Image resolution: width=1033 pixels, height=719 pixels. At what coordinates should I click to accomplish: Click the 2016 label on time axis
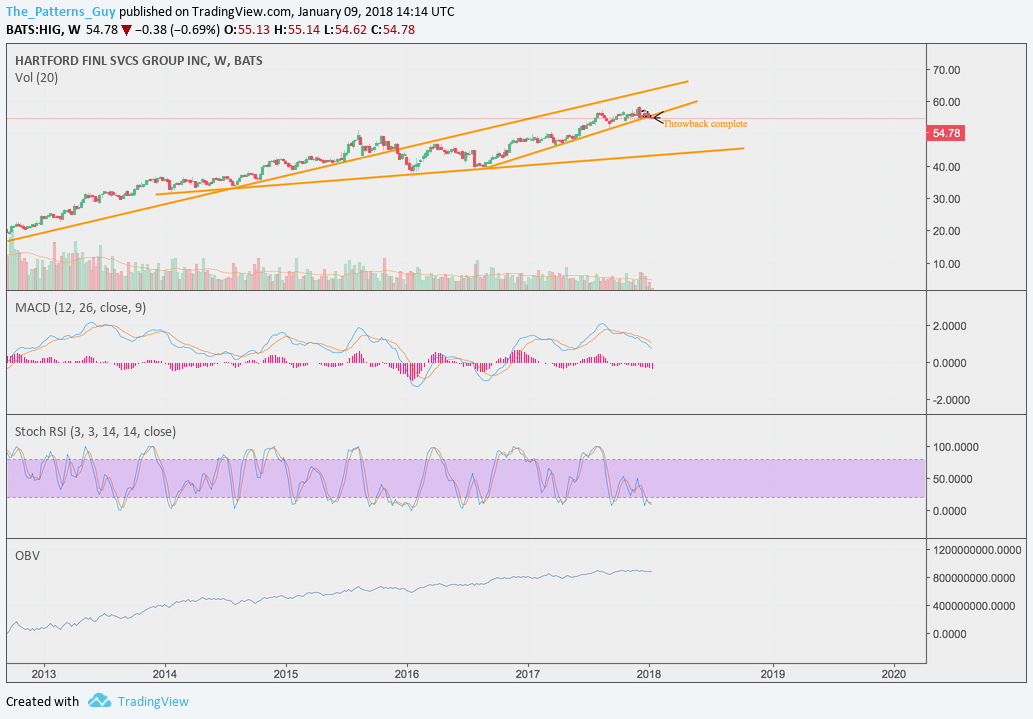point(407,674)
